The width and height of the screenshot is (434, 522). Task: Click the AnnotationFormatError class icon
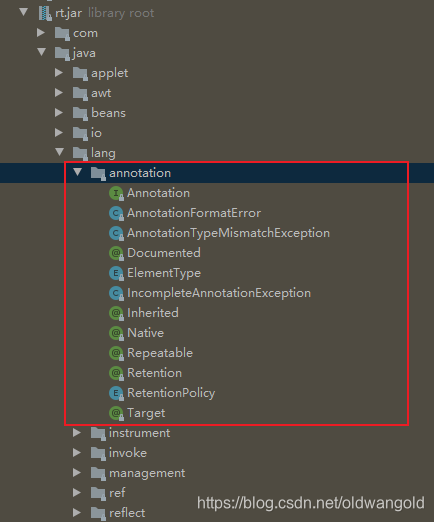(x=116, y=213)
